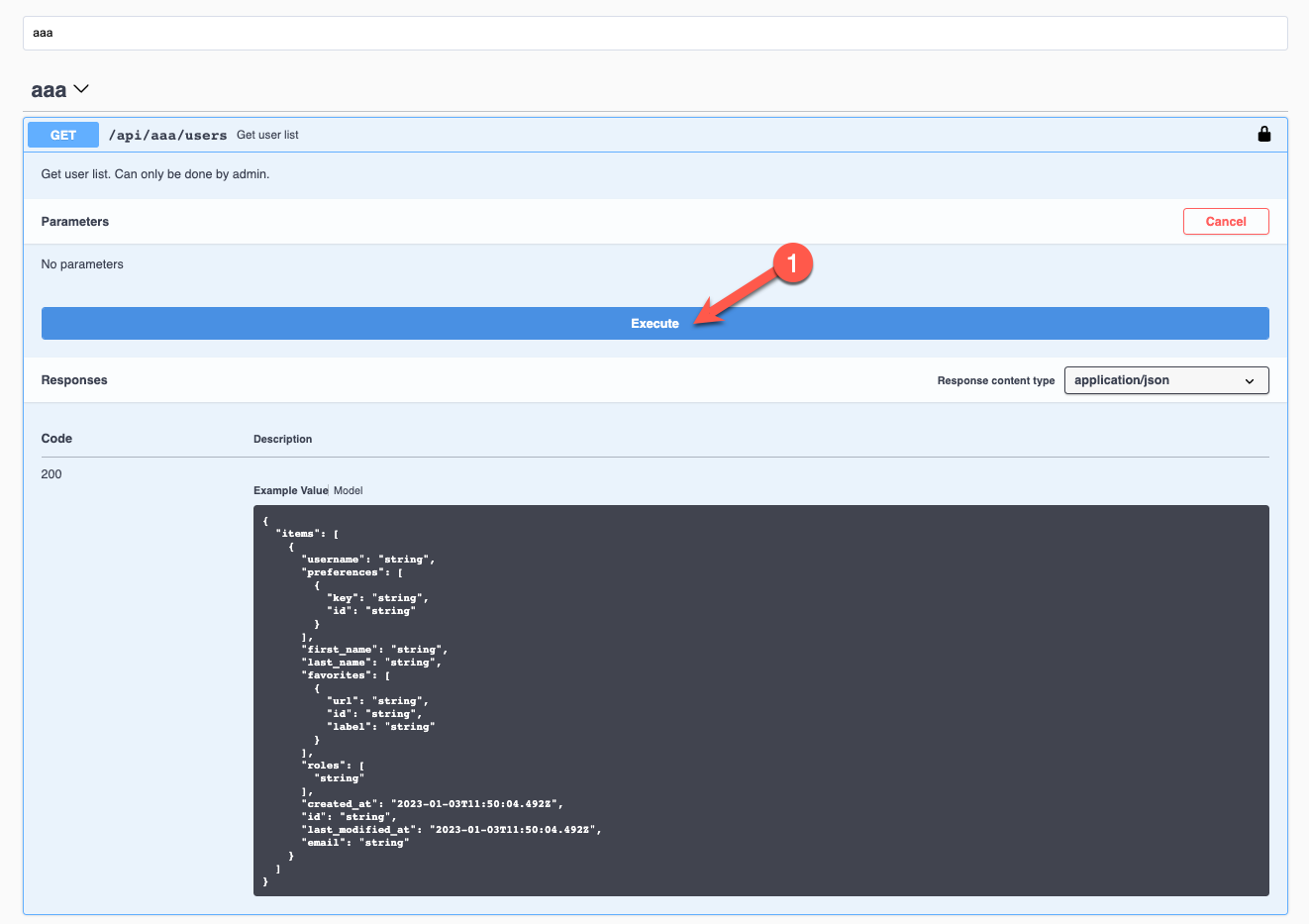Open the Response content type dropdown
This screenshot has width=1309, height=924.
(1165, 379)
